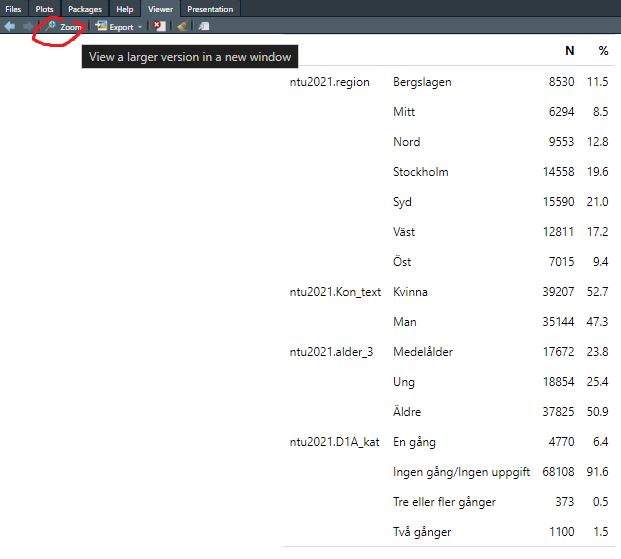This screenshot has height=559, width=621.
Task: Click the Bergslagen count 8530
Action: point(562,82)
